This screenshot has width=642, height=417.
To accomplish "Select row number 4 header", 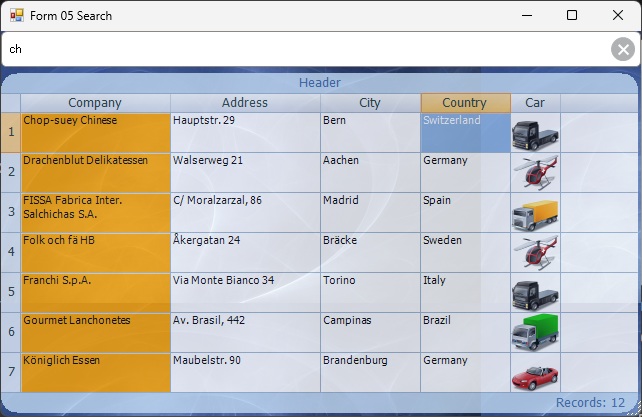I will (x=11, y=252).
